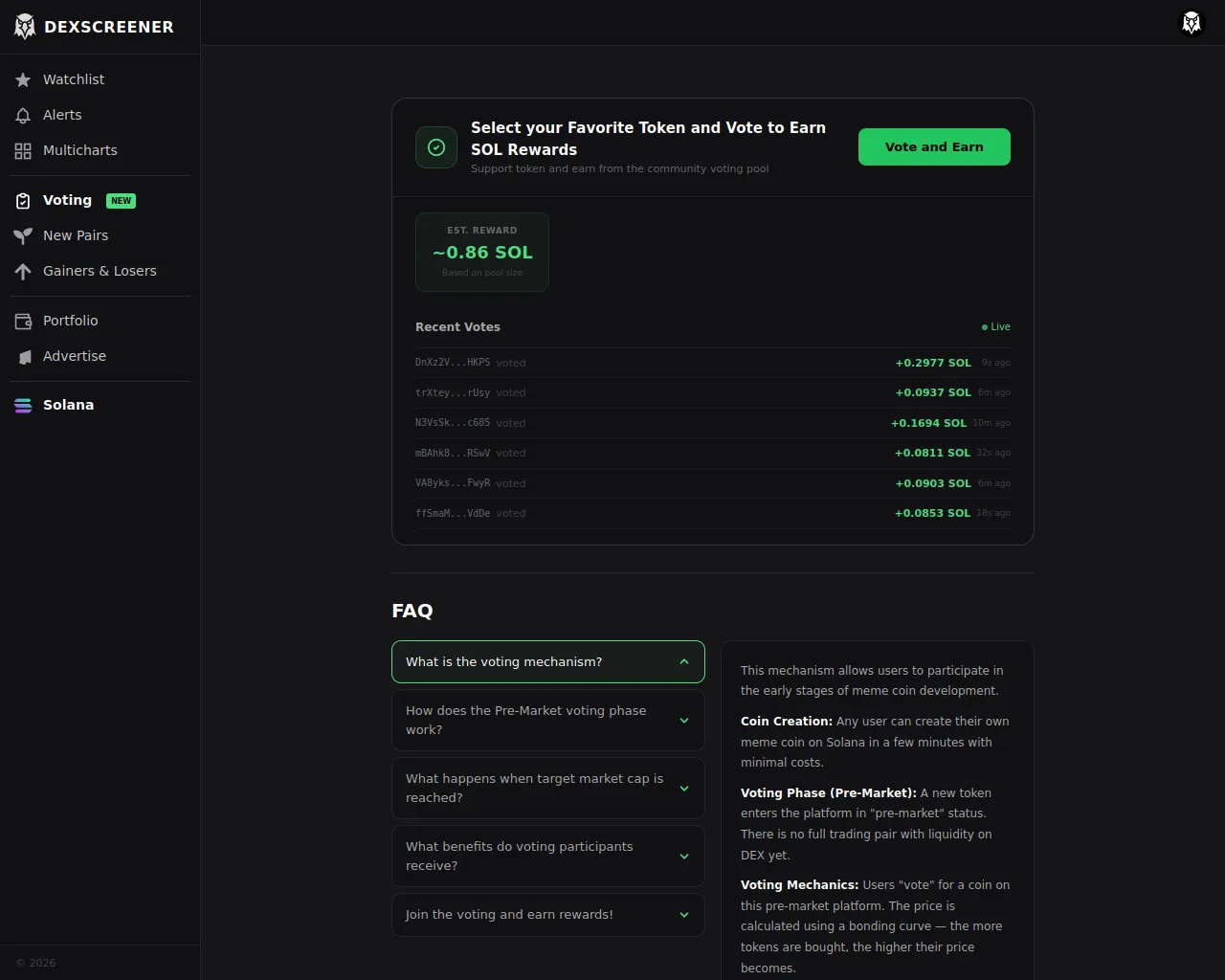Image resolution: width=1225 pixels, height=980 pixels.
Task: Click the Watchlist star icon
Action: [23, 80]
